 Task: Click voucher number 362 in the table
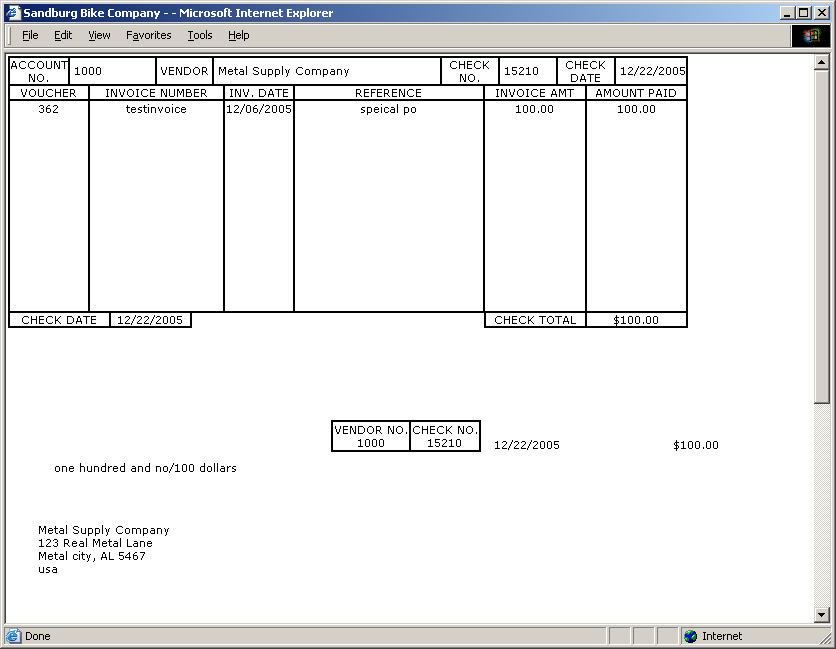(x=48, y=109)
